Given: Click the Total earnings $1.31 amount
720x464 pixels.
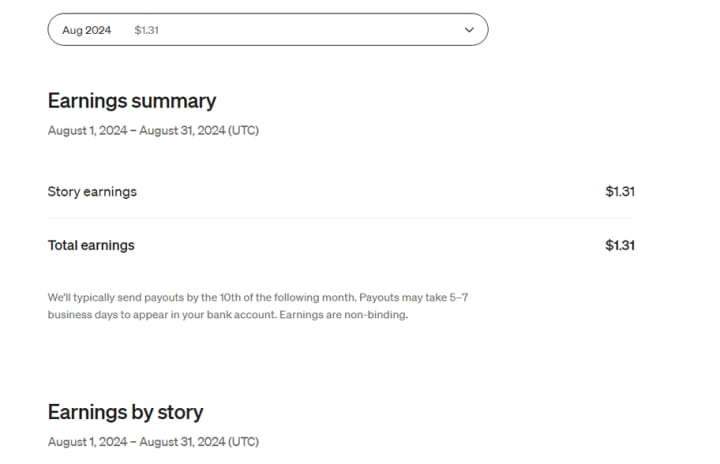Looking at the screenshot, I should point(620,245).
